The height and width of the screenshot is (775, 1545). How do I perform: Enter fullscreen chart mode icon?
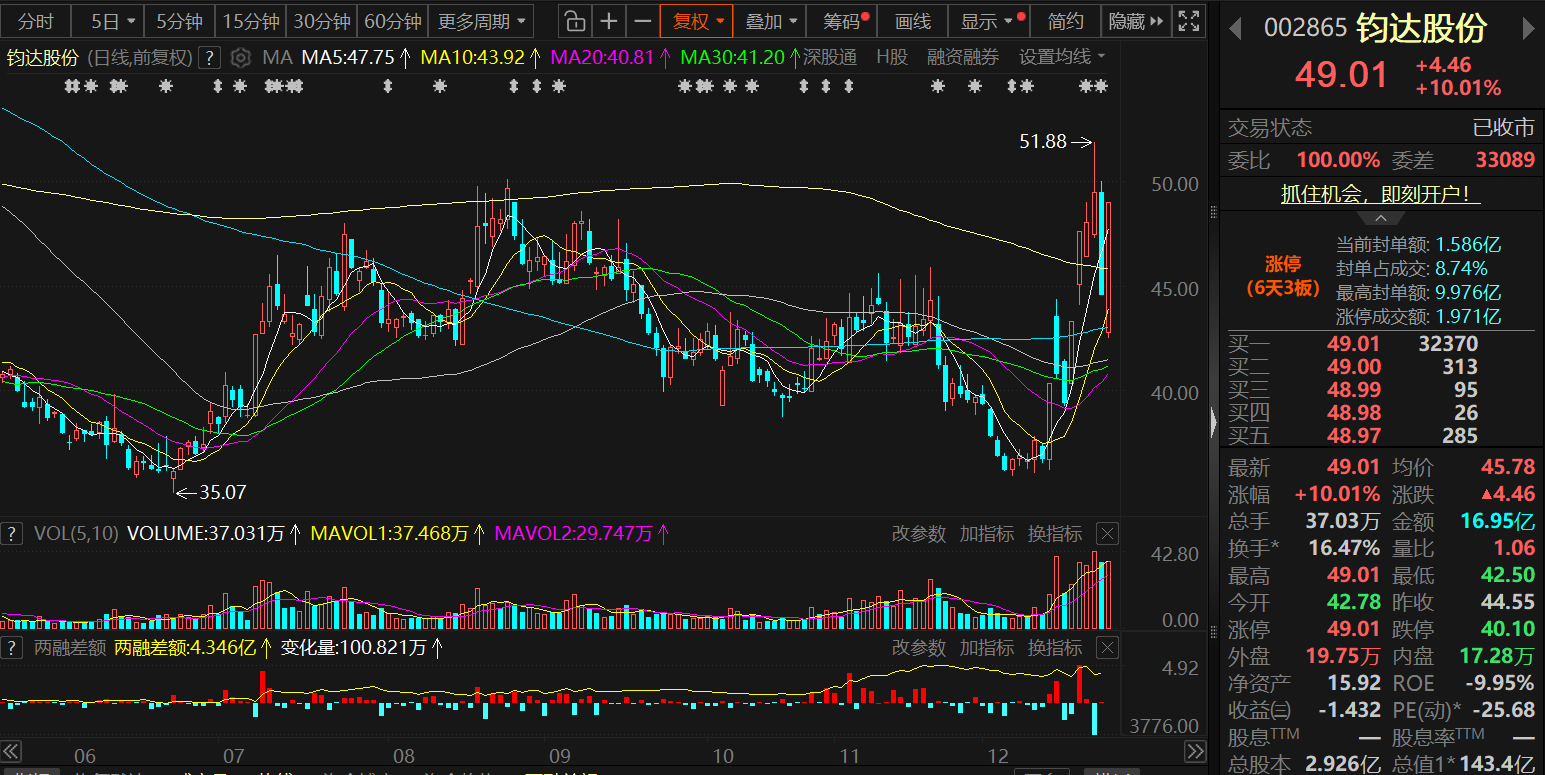pos(1188,21)
